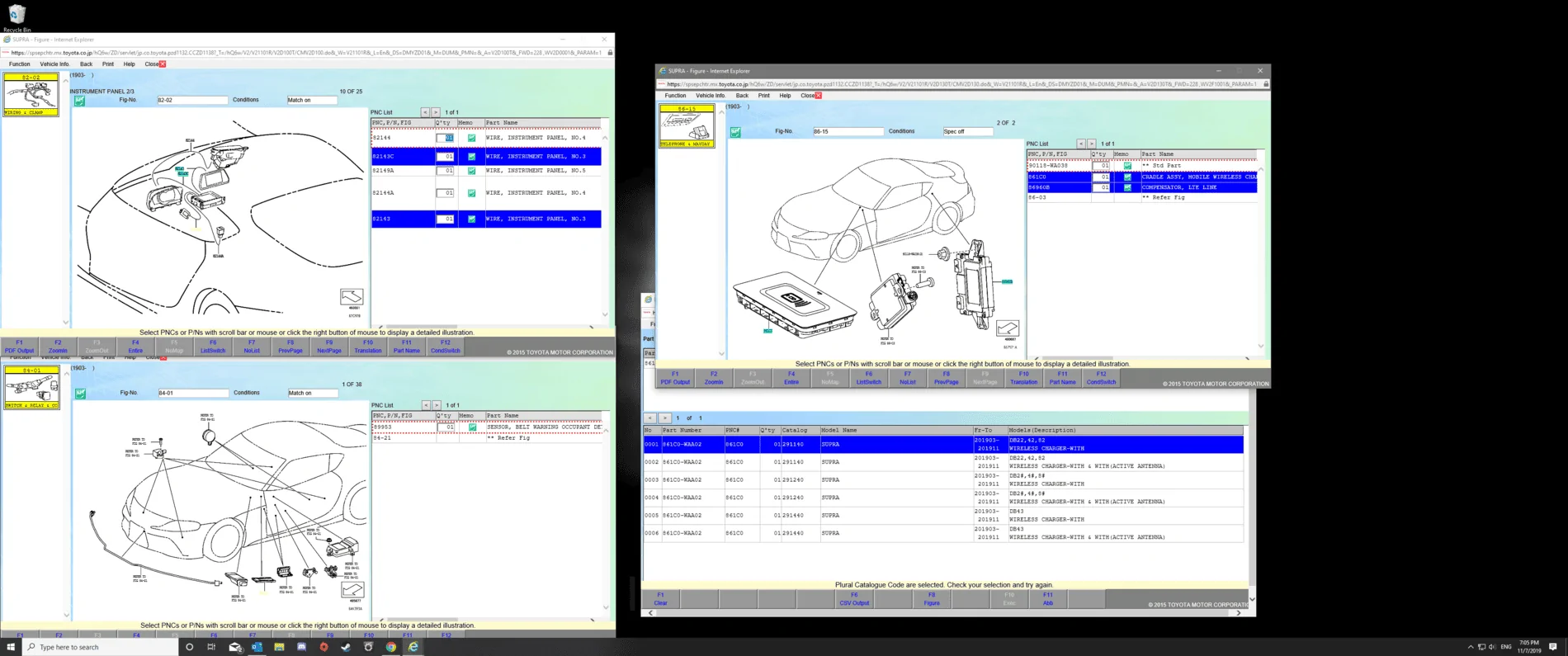Image resolution: width=1568 pixels, height=656 pixels.
Task: Click the Fig-No field showing 82-02
Action: 192,101
